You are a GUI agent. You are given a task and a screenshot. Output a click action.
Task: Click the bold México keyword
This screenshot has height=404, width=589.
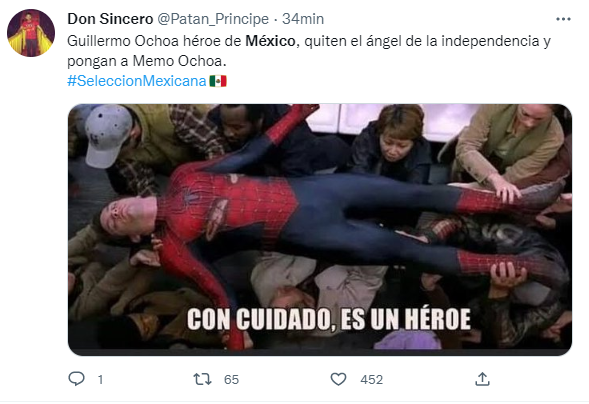click(x=270, y=41)
